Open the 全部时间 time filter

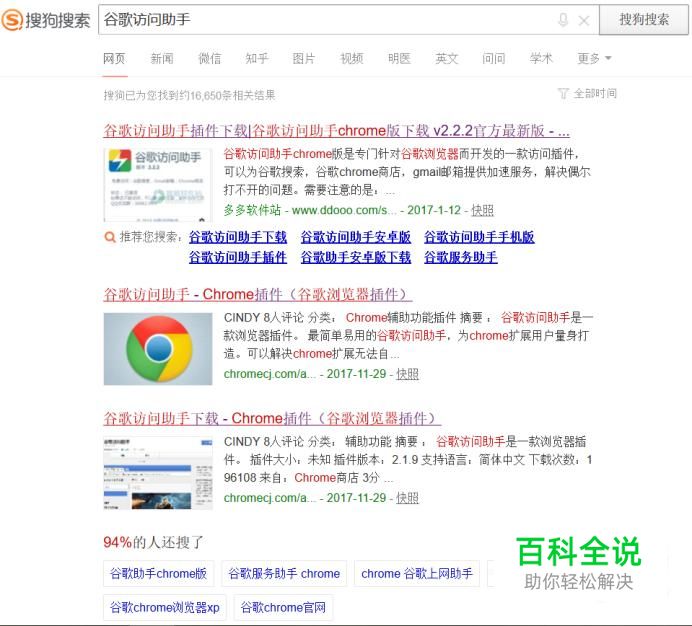(595, 94)
